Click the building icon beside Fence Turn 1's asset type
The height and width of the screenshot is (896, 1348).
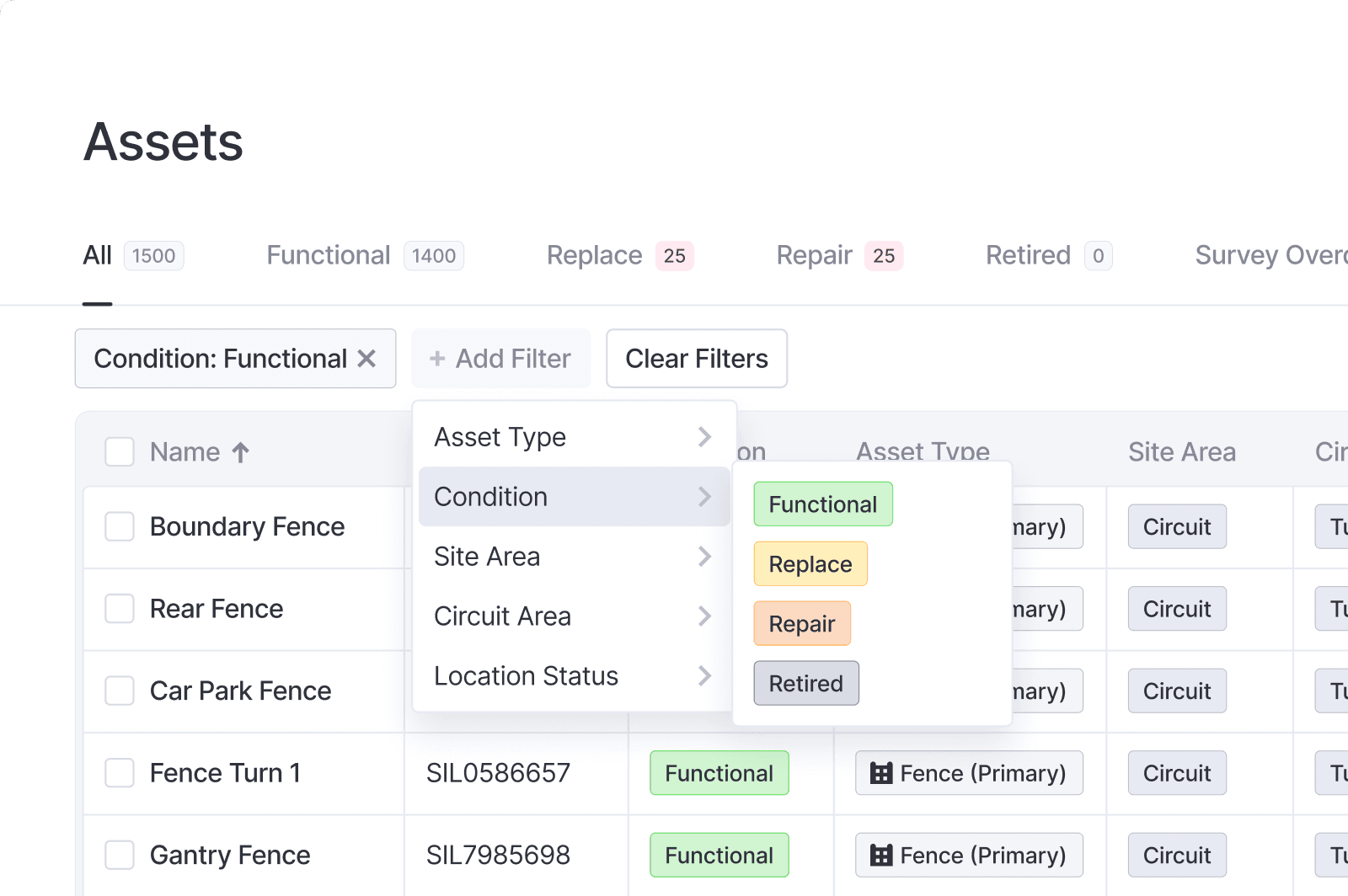tap(881, 773)
